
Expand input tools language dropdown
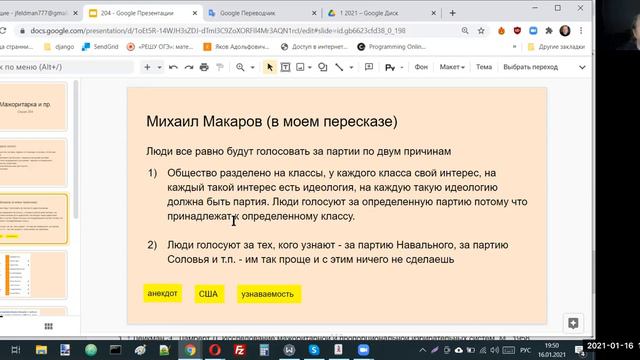tap(402, 67)
